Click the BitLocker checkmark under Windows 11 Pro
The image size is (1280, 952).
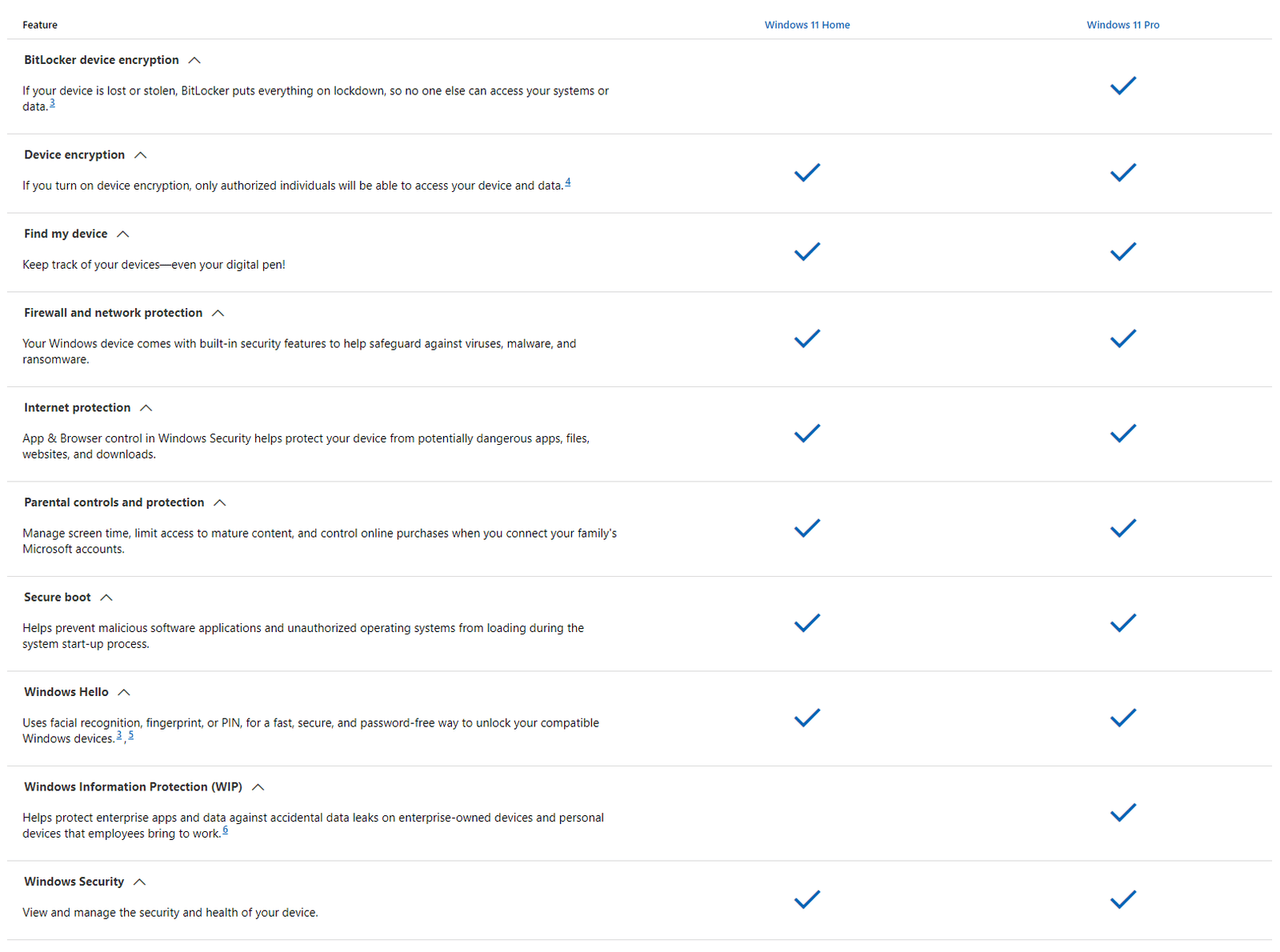click(1123, 86)
